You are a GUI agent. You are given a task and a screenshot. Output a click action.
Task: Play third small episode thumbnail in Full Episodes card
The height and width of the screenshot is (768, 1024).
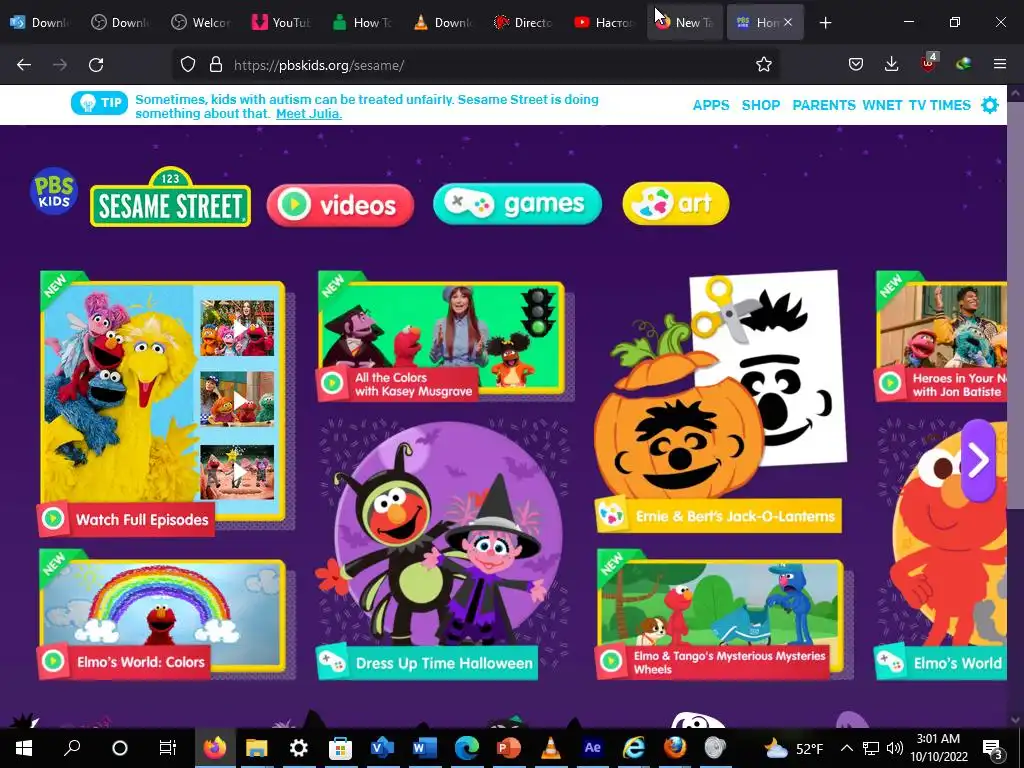pos(237,472)
